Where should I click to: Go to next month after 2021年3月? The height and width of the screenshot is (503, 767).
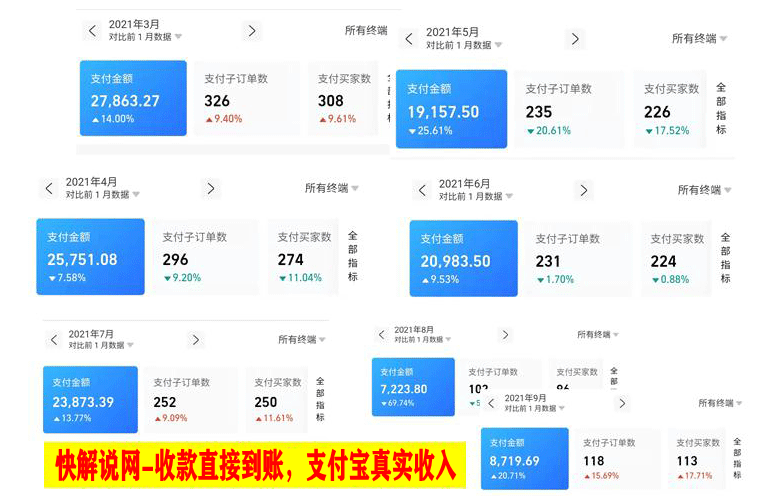[252, 31]
